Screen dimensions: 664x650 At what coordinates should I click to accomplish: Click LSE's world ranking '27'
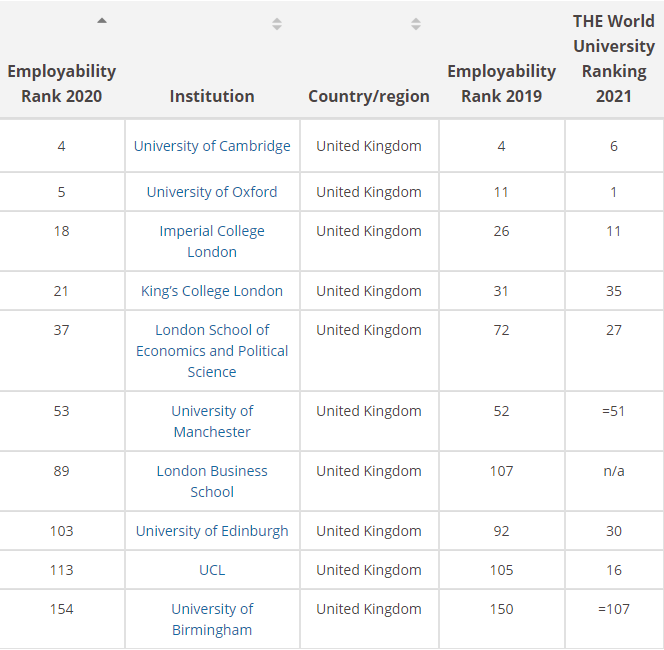[614, 330]
